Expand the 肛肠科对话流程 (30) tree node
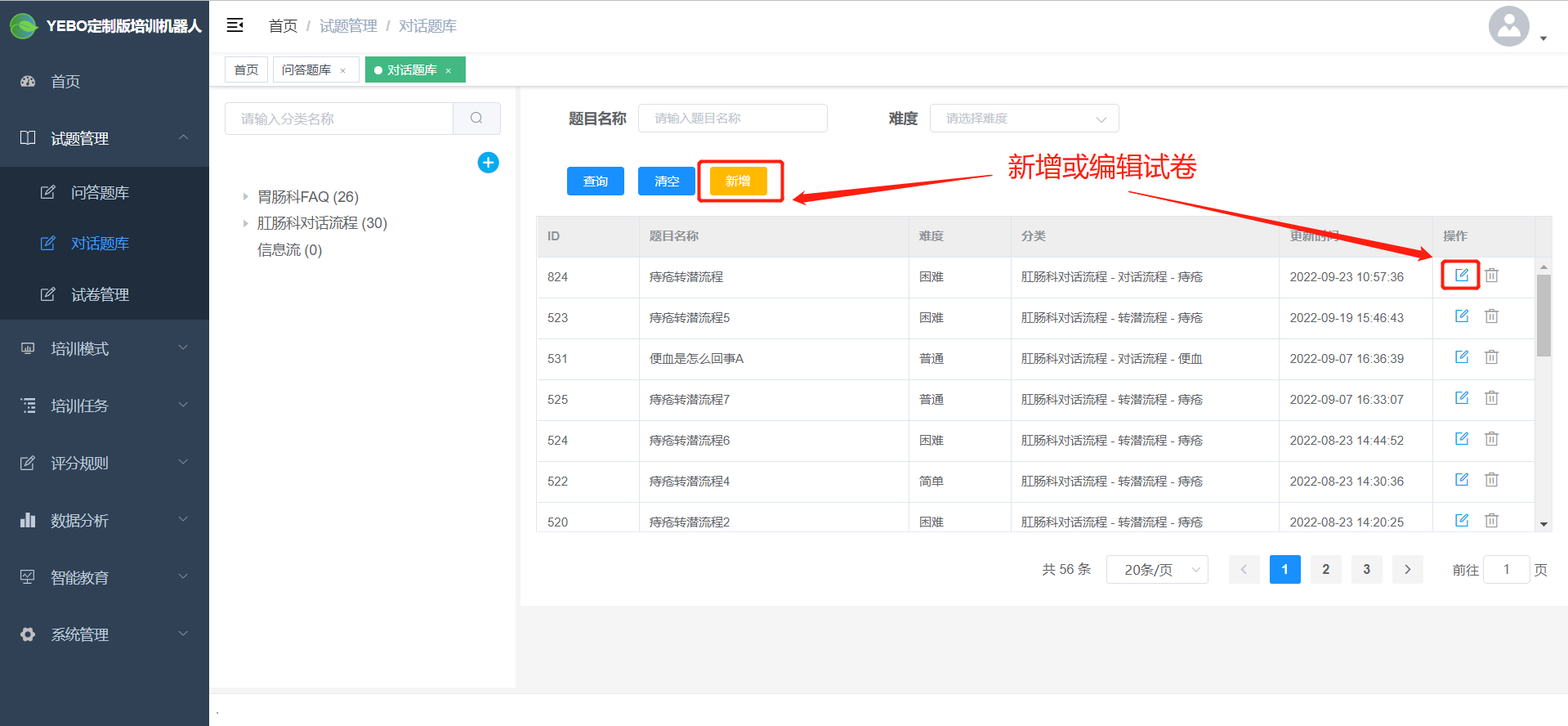Viewport: 1568px width, 726px height. pos(245,222)
